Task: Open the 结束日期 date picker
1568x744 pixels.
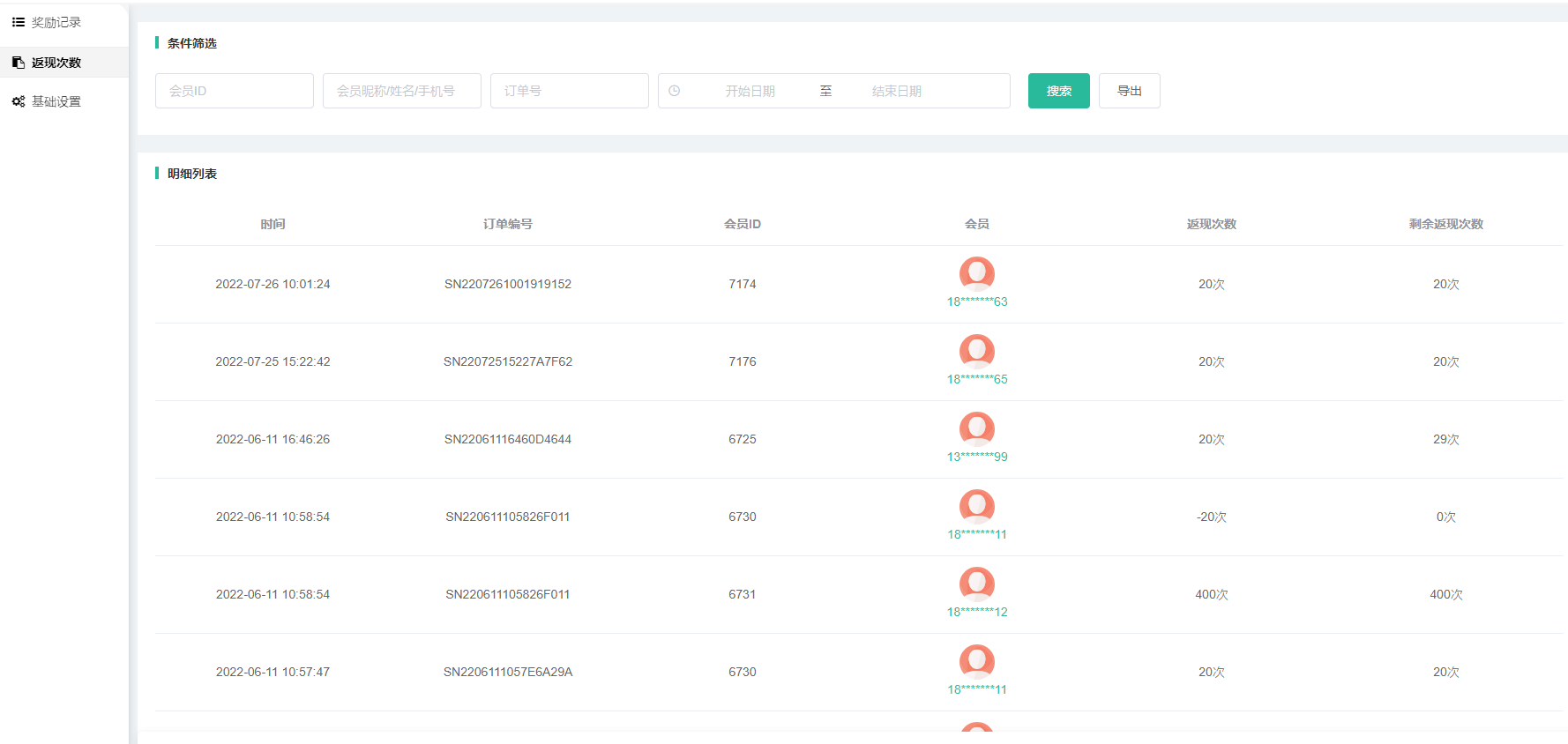Action: click(x=897, y=91)
